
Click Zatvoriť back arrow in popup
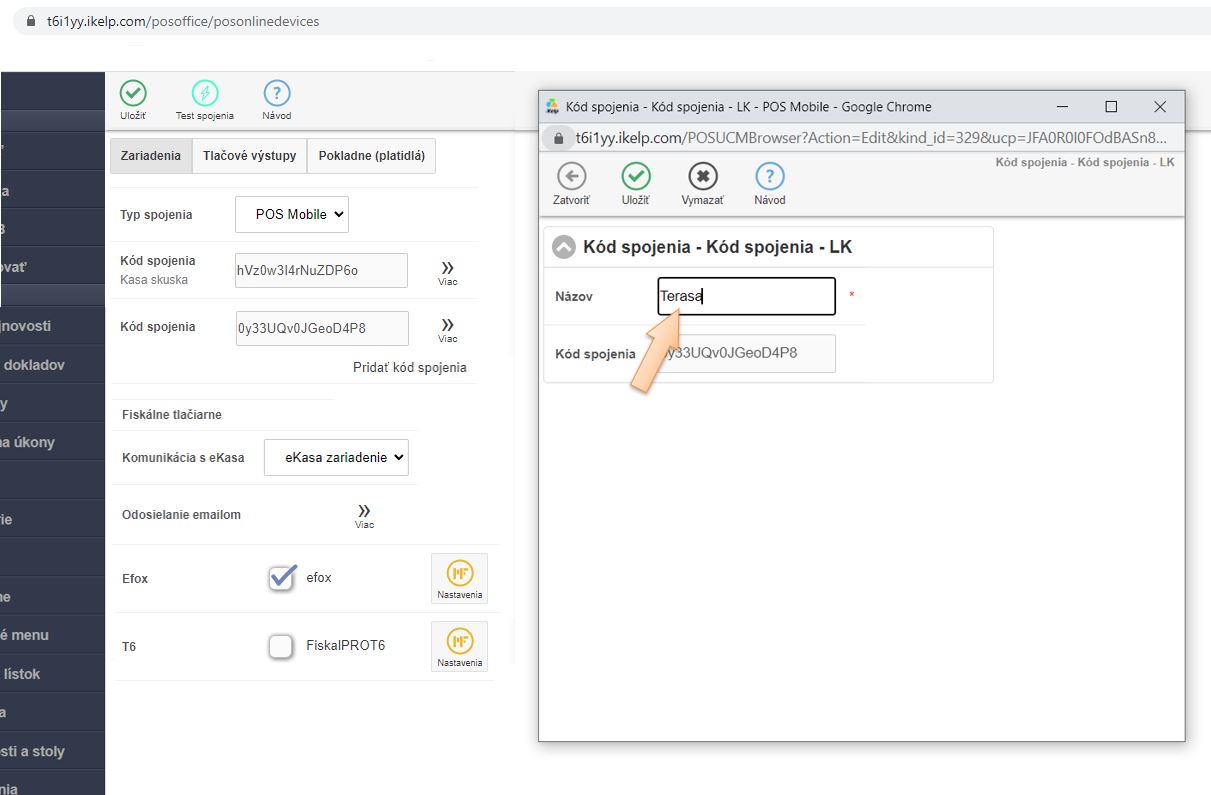click(571, 177)
